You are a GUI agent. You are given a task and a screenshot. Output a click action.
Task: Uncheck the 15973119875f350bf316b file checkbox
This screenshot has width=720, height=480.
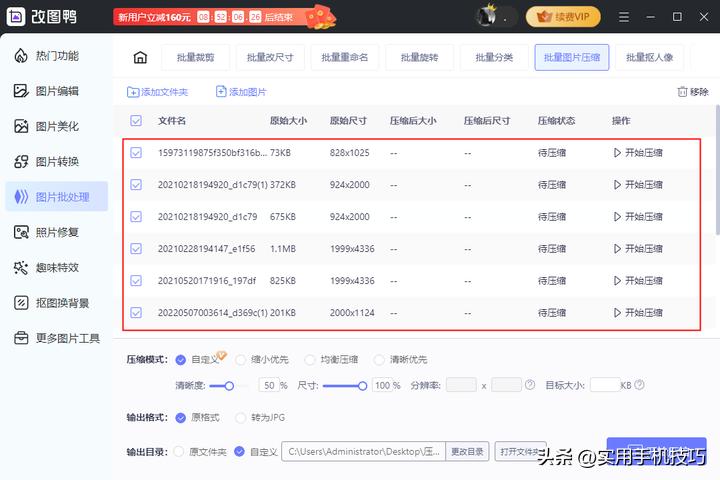(136, 152)
